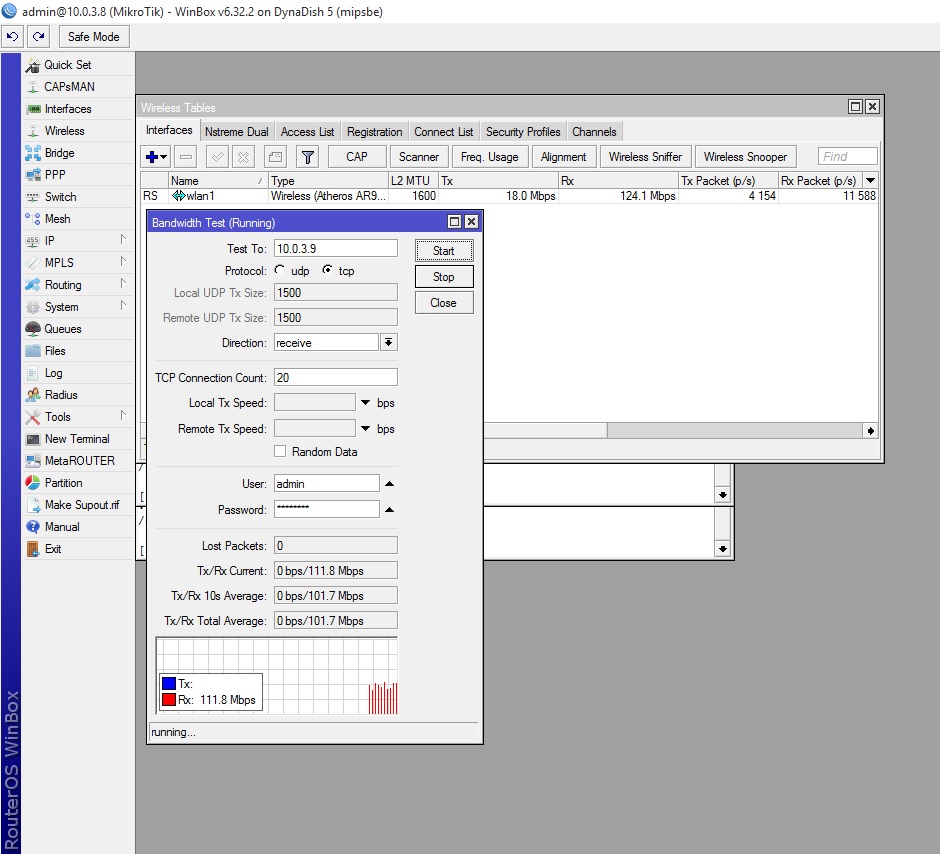The width and height of the screenshot is (940, 854).
Task: Click the Comment toolbar button
Action: (x=275, y=157)
